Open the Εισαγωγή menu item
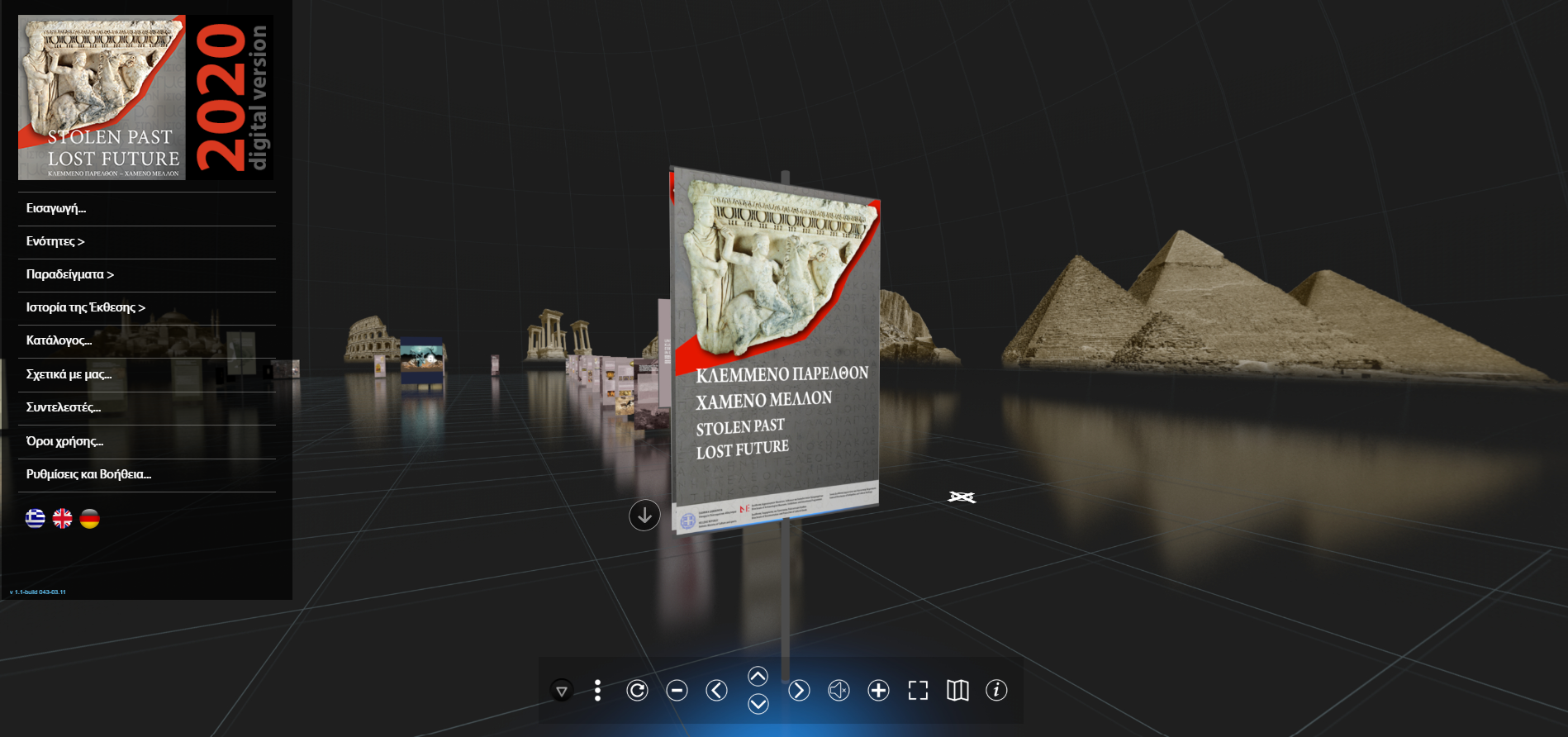 click(56, 208)
